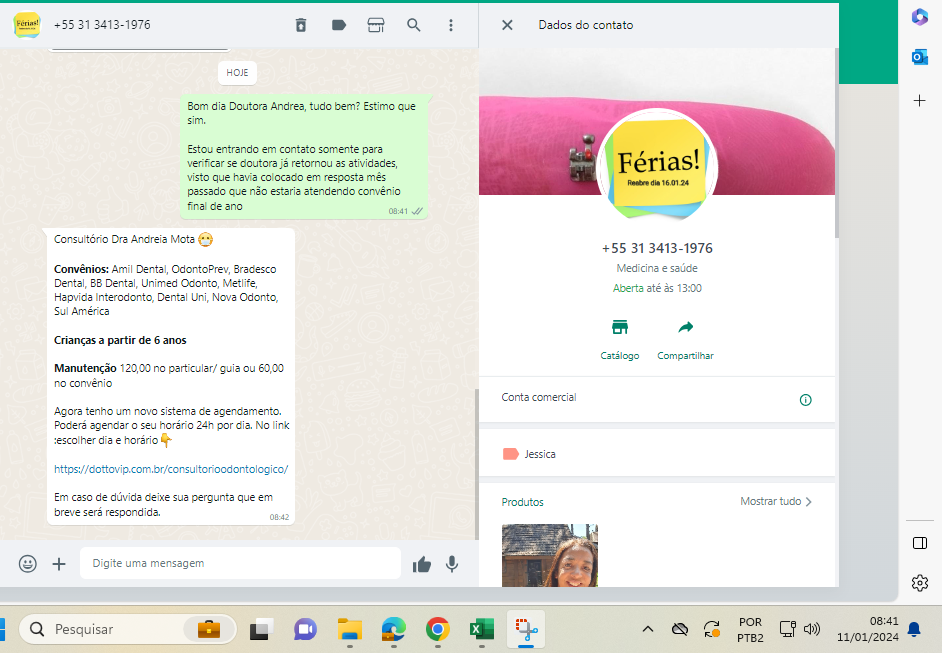Screen dimensions: 942x653
Task: Click the Conta comercial info icon
Action: (x=805, y=400)
